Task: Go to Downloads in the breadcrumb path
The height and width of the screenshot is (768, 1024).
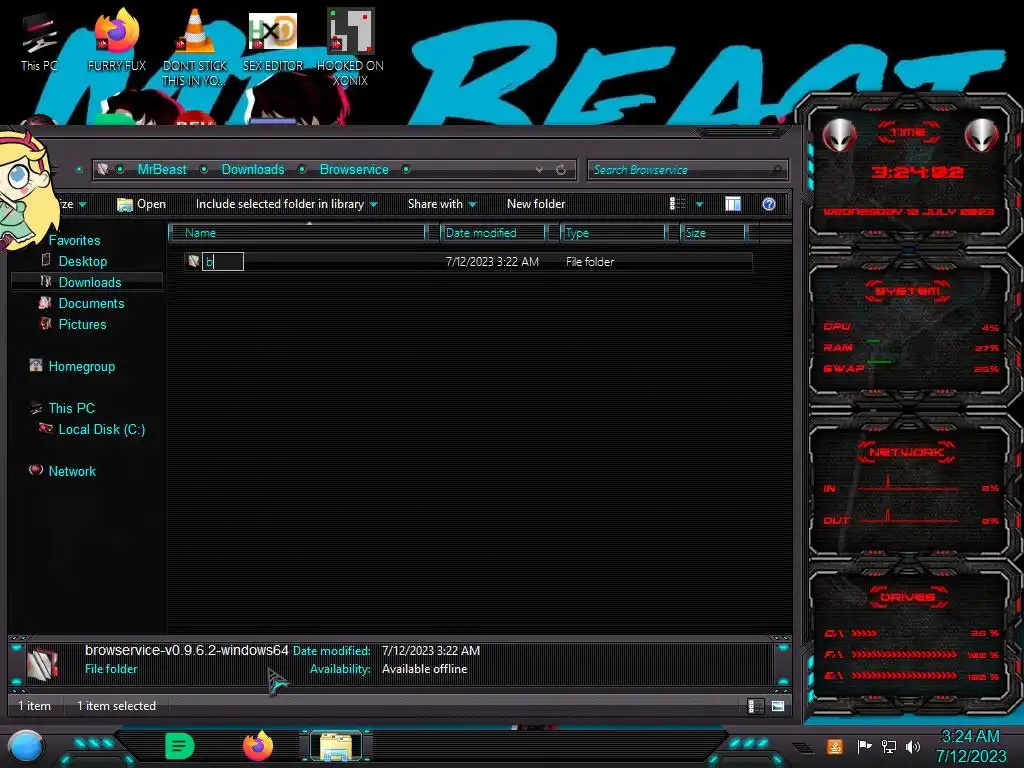Action: (253, 170)
